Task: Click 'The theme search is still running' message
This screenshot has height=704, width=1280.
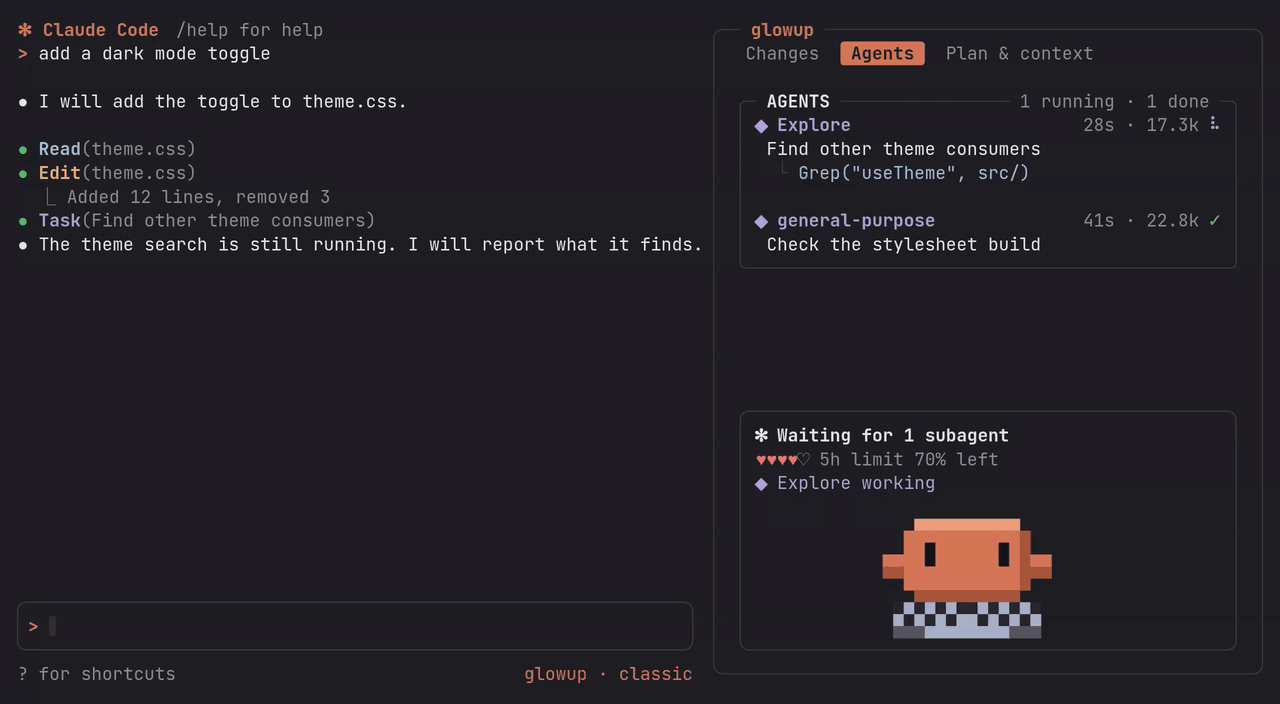Action: click(x=371, y=245)
